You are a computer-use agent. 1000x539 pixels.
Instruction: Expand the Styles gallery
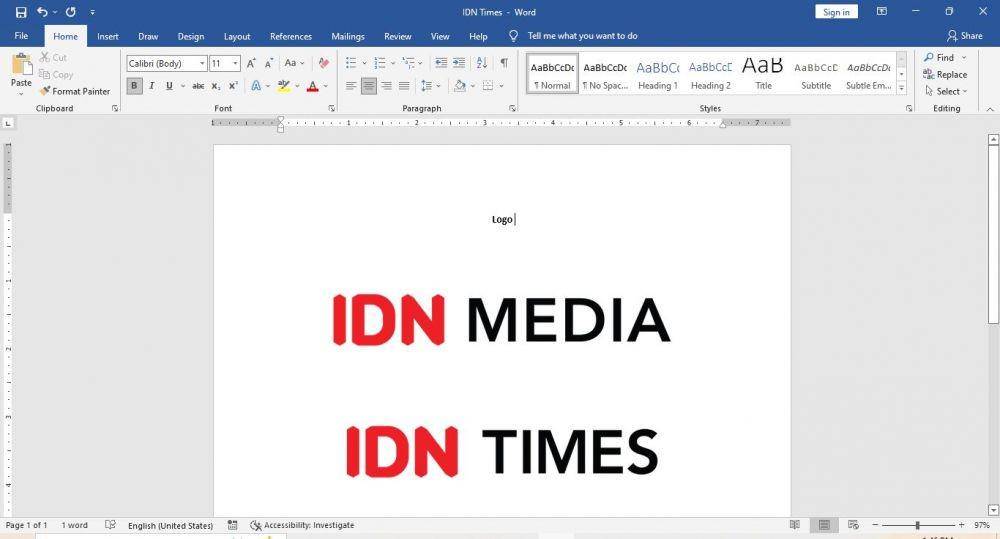click(901, 89)
